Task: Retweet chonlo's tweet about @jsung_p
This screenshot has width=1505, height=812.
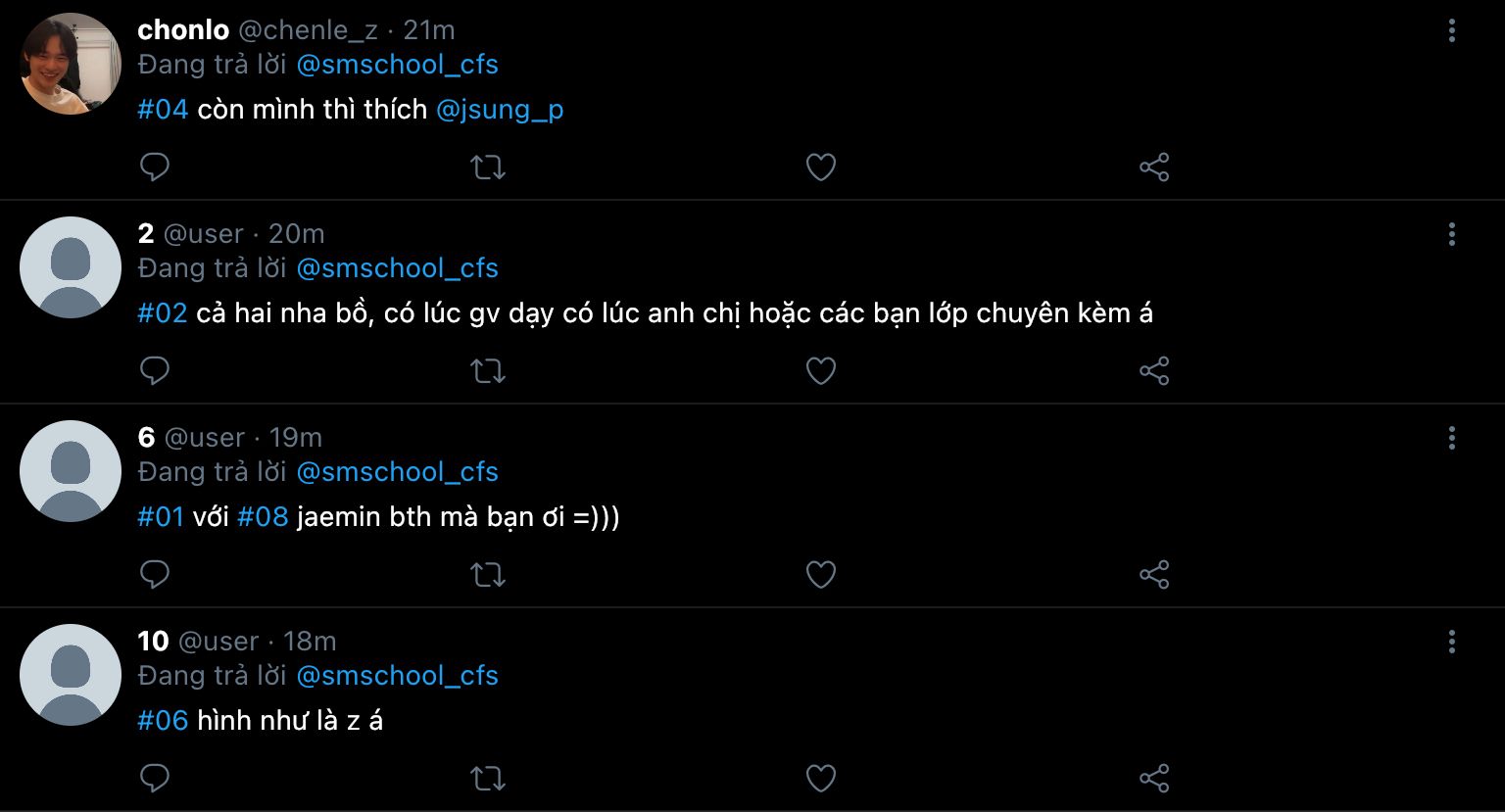Action: point(488,167)
